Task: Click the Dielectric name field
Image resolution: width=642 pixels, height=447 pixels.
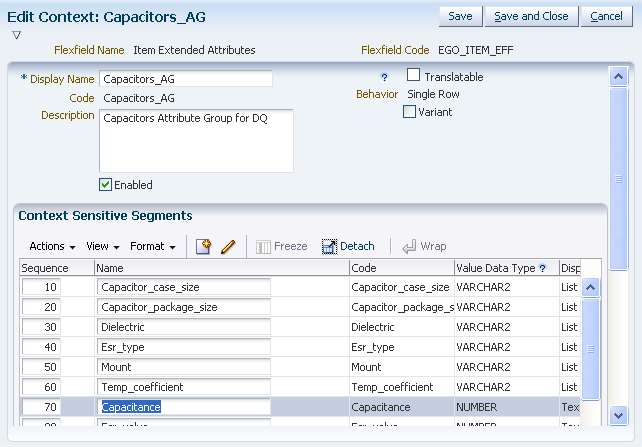Action: 184,327
